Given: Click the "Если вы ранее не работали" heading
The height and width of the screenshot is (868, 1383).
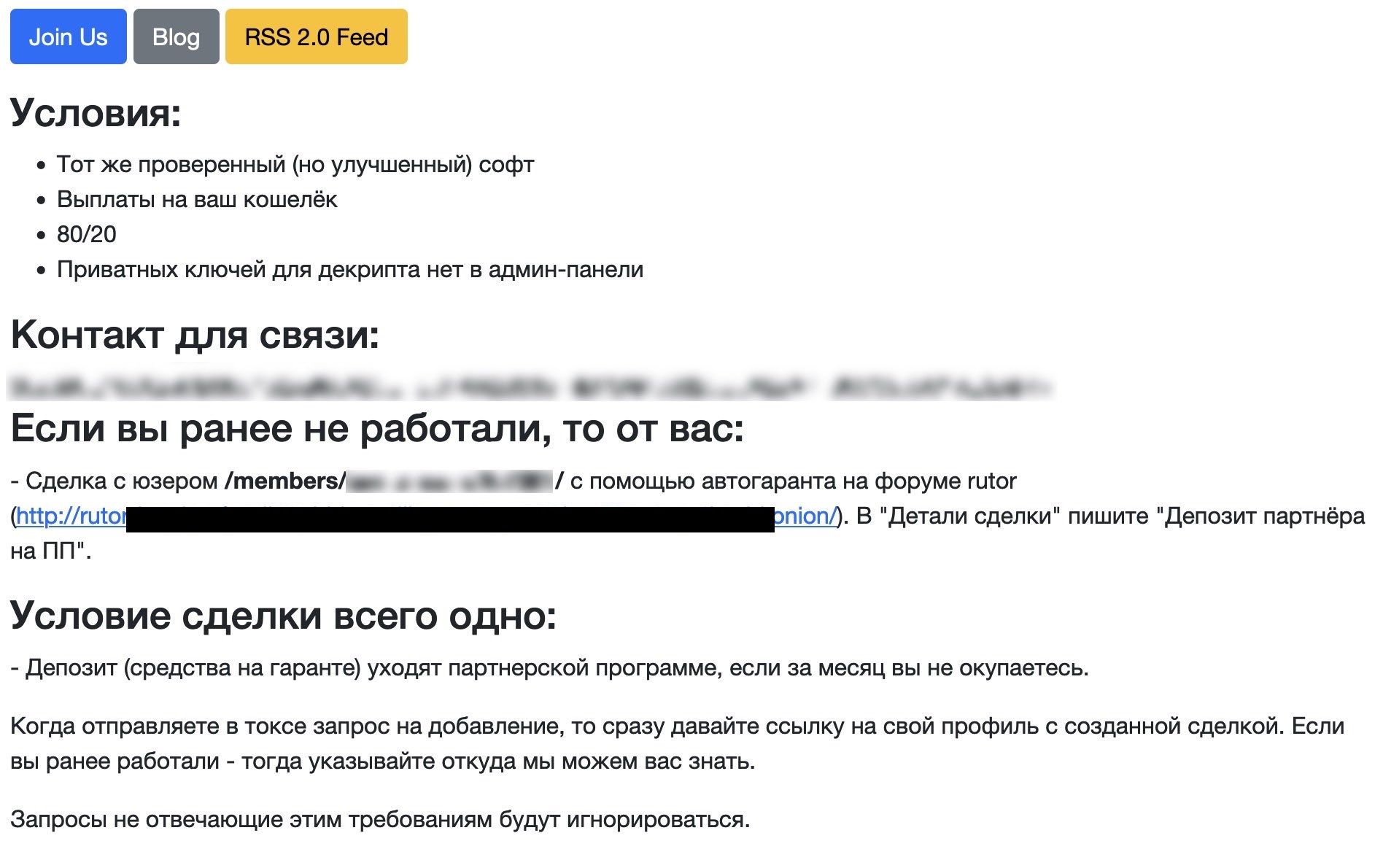Looking at the screenshot, I should pyautogui.click(x=377, y=428).
